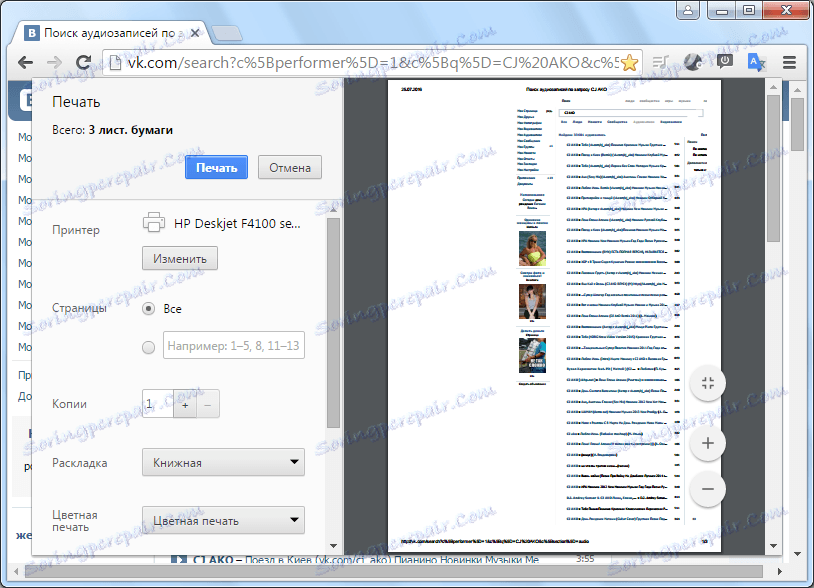814x588 pixels.
Task: Open the Google Translate extension icon
Action: click(x=756, y=62)
